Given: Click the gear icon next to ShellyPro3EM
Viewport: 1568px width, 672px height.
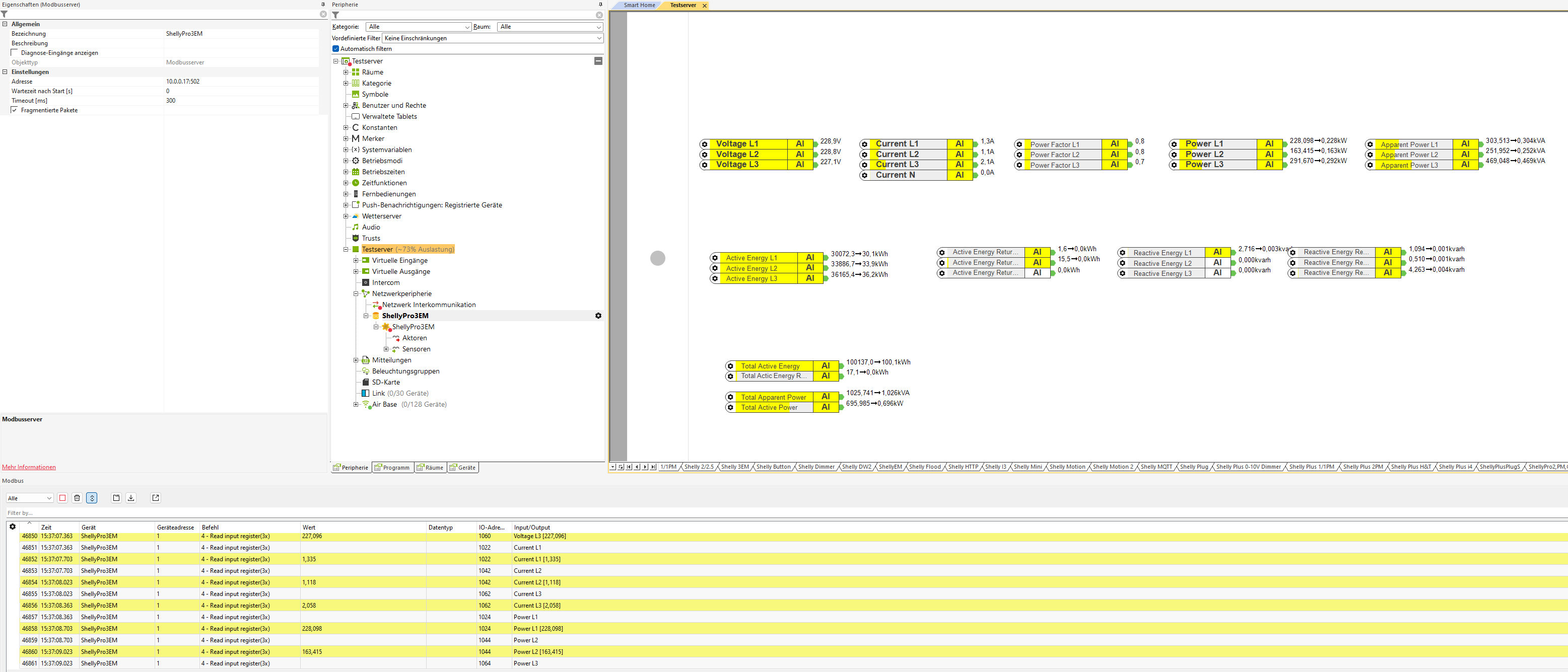Looking at the screenshot, I should pyautogui.click(x=598, y=316).
